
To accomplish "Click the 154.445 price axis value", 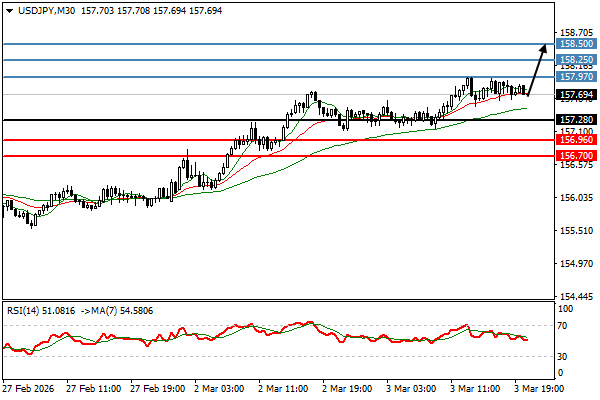I will [x=576, y=297].
